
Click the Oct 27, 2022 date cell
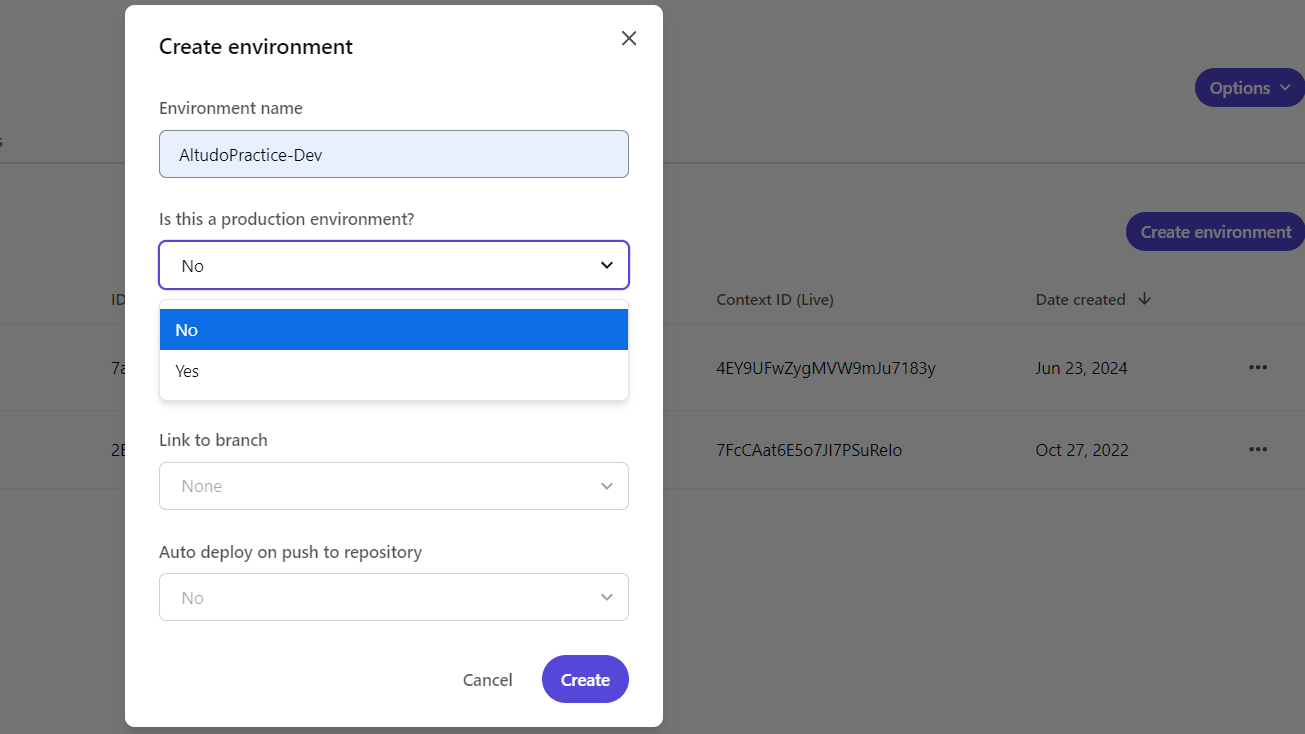coord(1082,450)
